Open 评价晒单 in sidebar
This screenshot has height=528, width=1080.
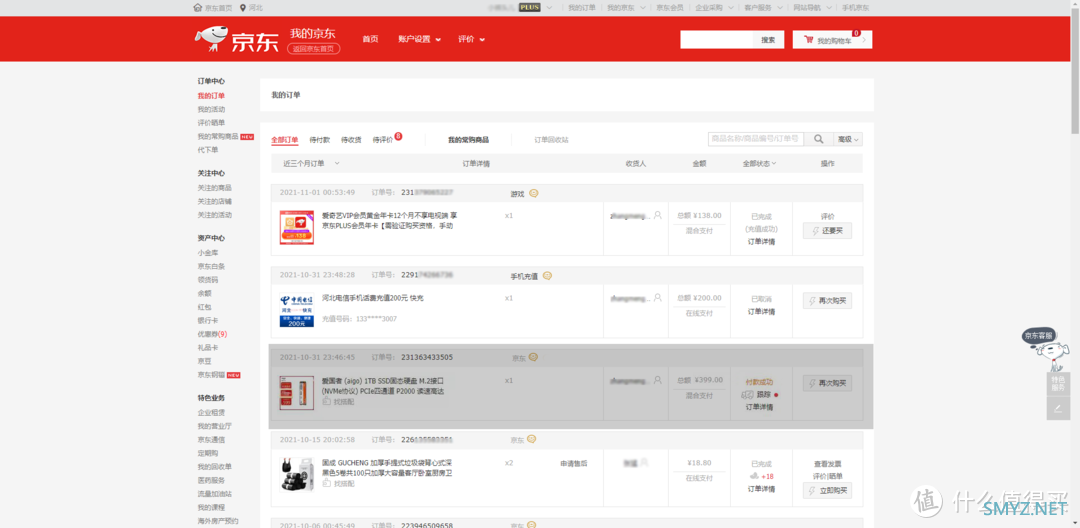coord(211,123)
